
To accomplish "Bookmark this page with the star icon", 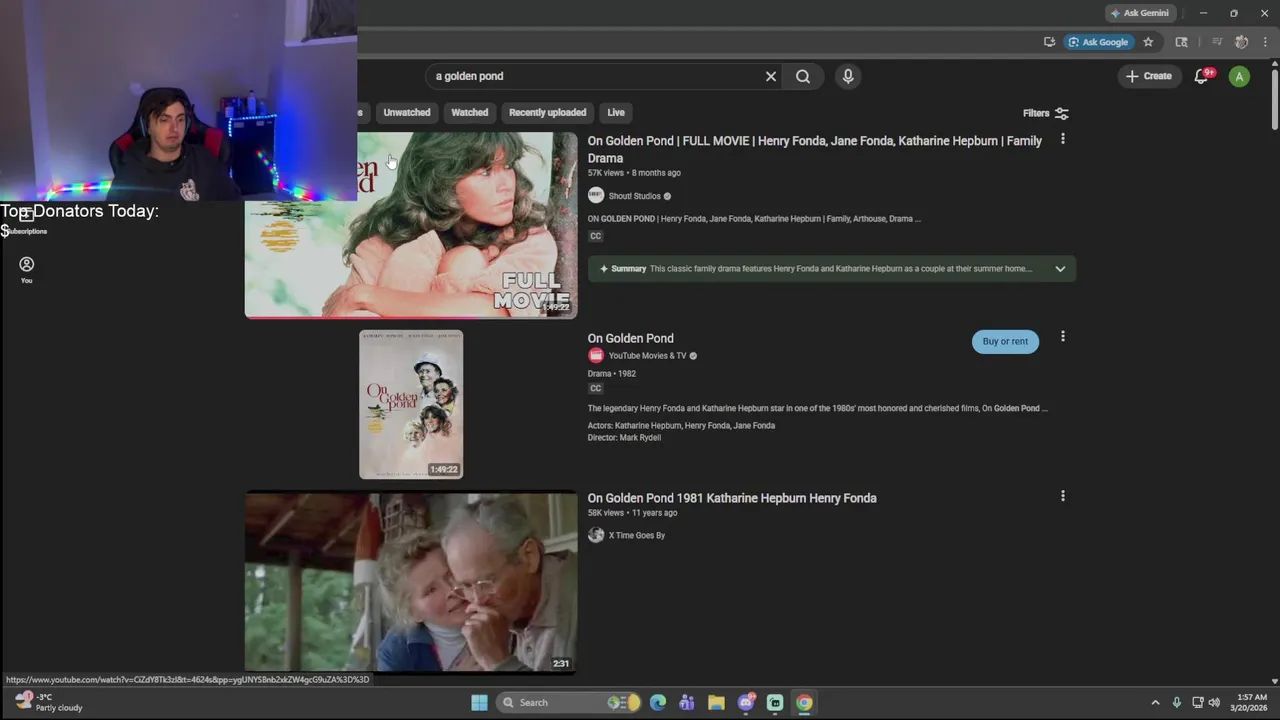I will tap(1148, 42).
